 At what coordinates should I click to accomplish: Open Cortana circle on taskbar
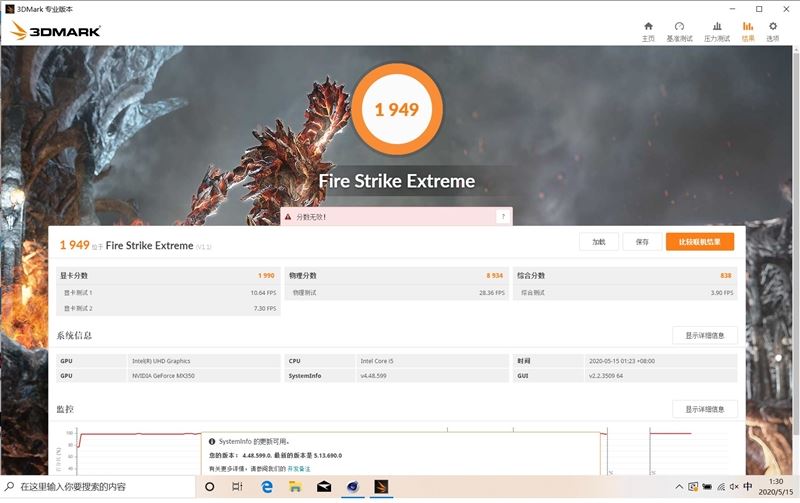[209, 487]
